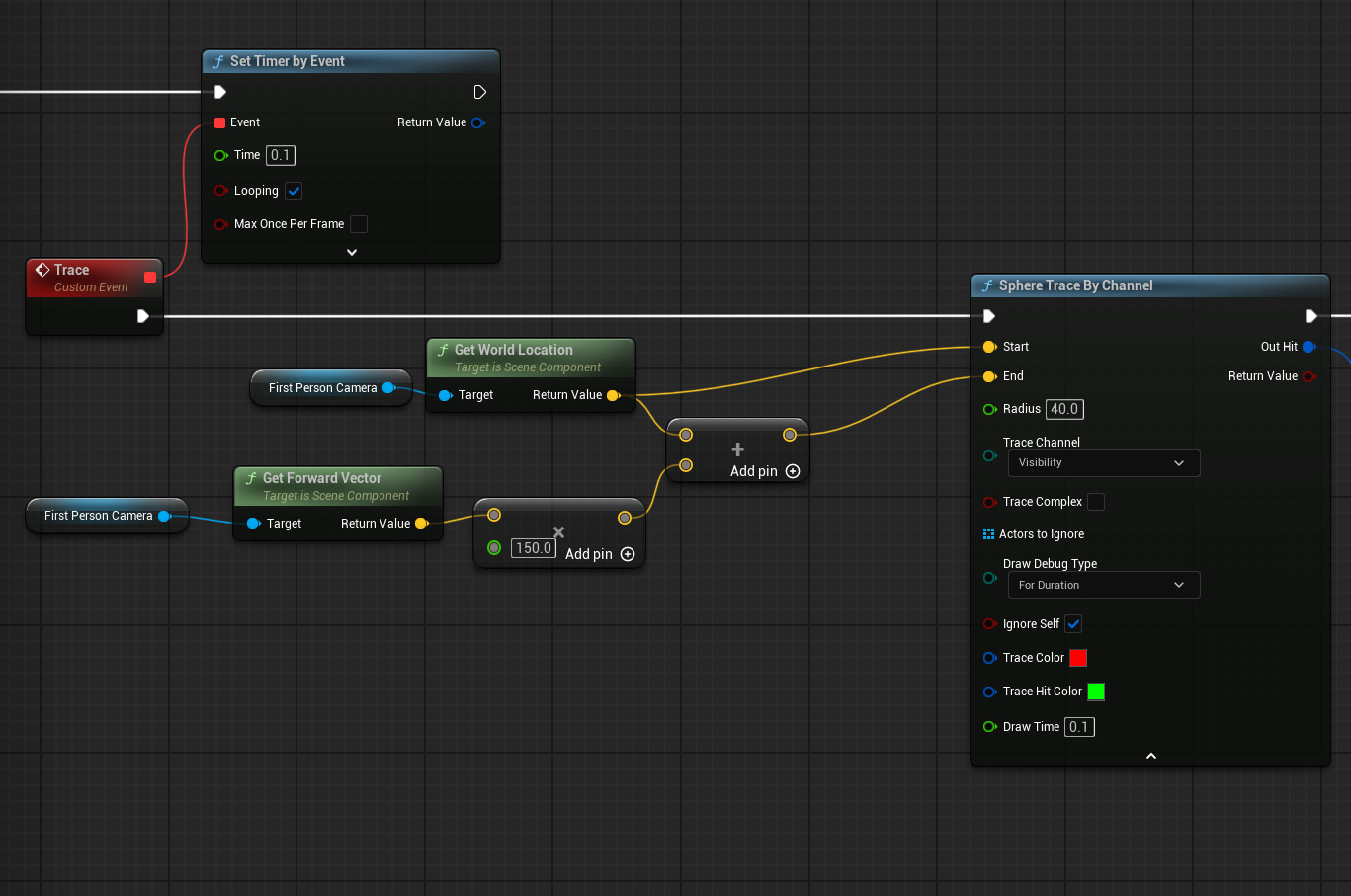Open the Draw Debug Type dropdown

pos(1104,585)
